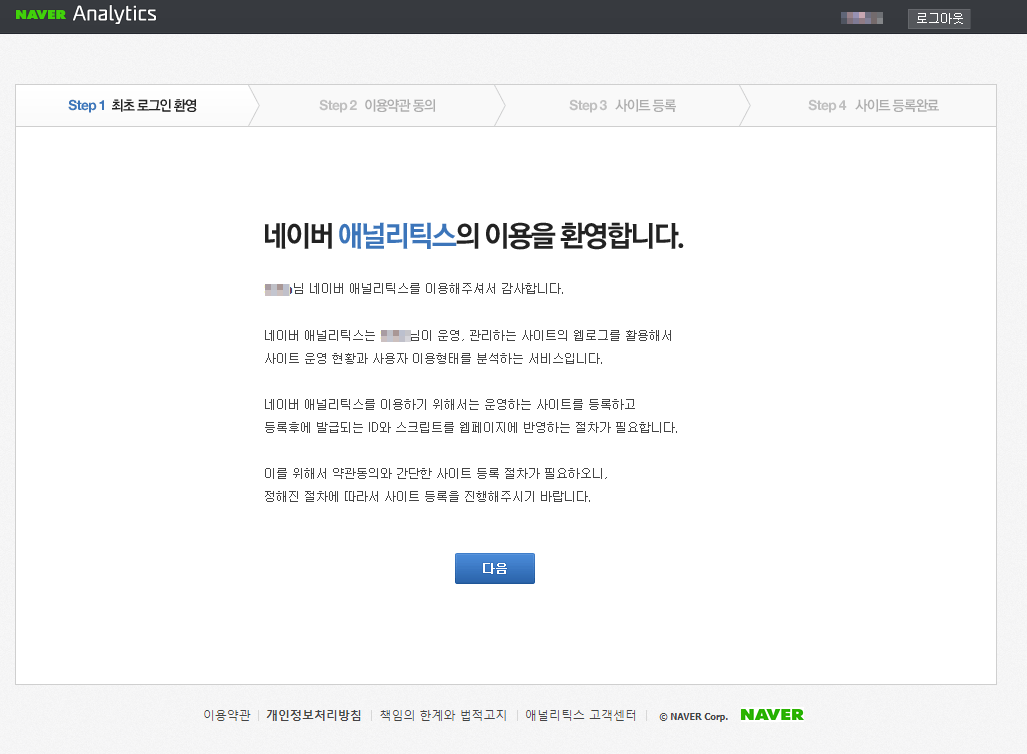Click the blurred username in header

pyautogui.click(x=861, y=18)
